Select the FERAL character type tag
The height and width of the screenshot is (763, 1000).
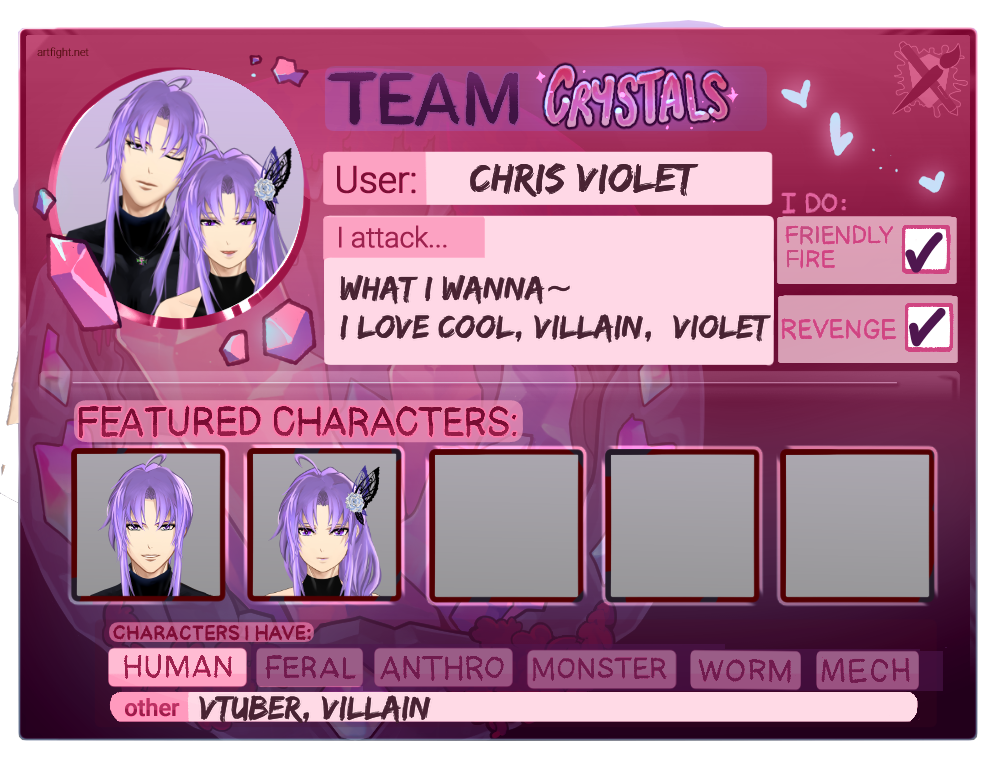tap(309, 668)
